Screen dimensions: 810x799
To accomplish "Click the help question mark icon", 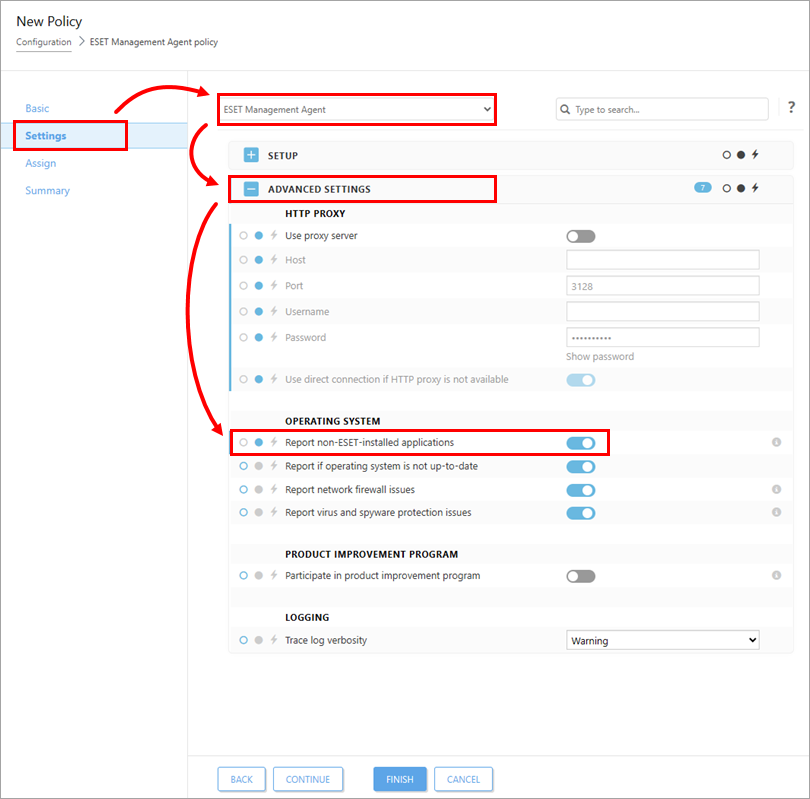I will tap(791, 107).
